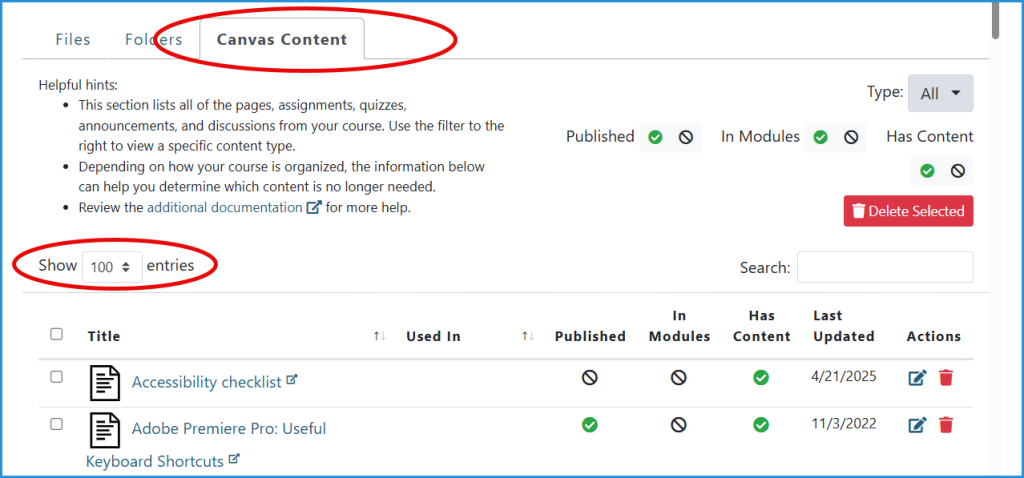The width and height of the screenshot is (1024, 478).
Task: Filter by unpublished icon next to Published
Action: tap(686, 137)
